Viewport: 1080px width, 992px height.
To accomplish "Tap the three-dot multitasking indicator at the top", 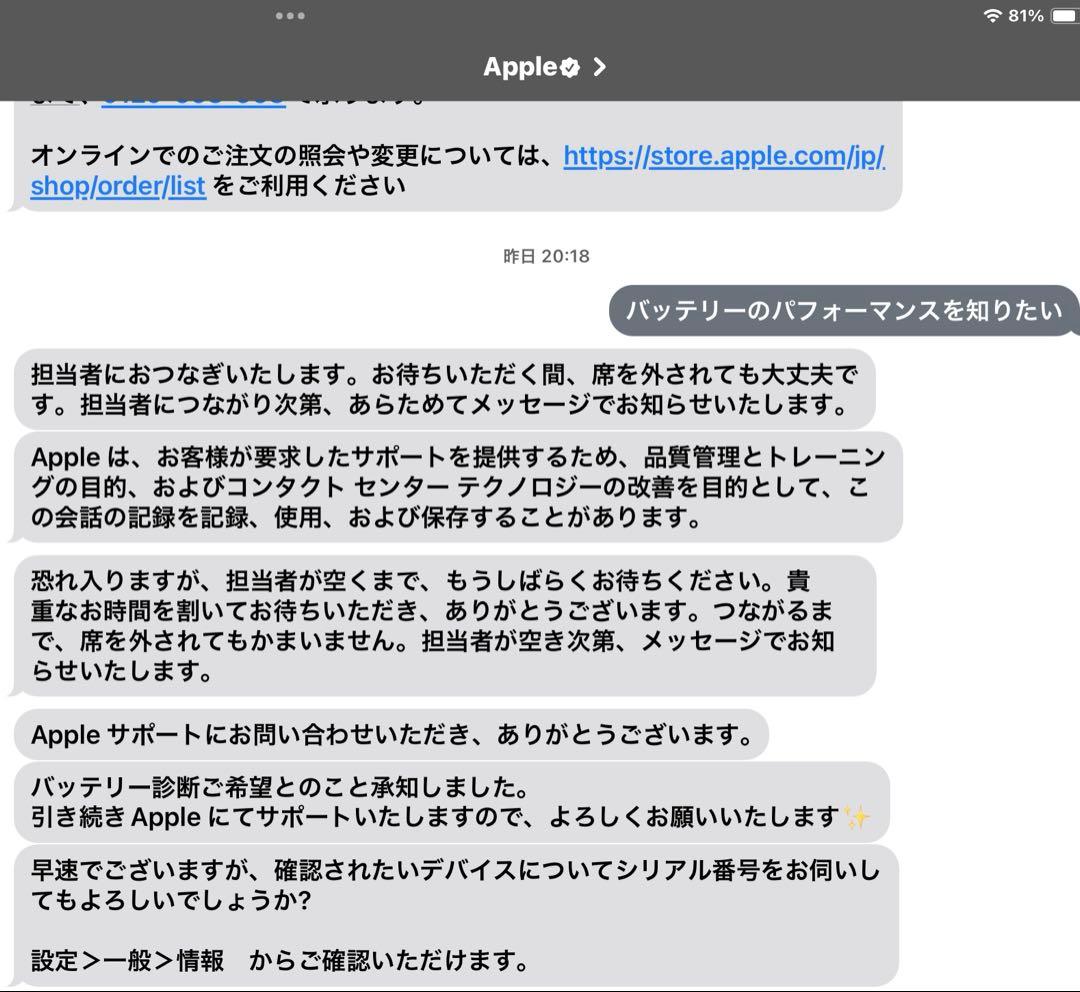I will [291, 15].
